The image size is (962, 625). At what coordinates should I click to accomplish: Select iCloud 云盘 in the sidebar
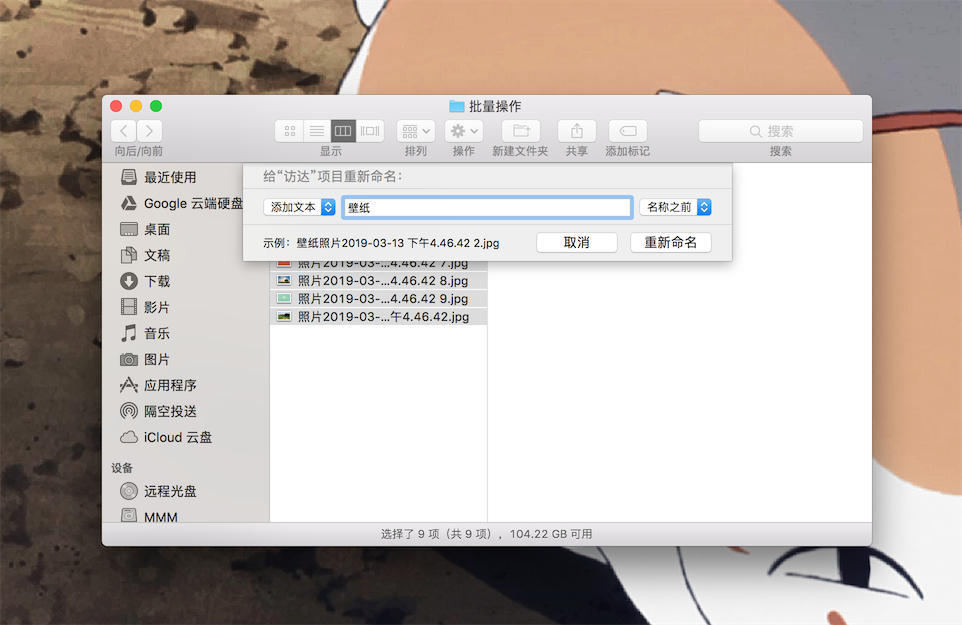coord(177,437)
